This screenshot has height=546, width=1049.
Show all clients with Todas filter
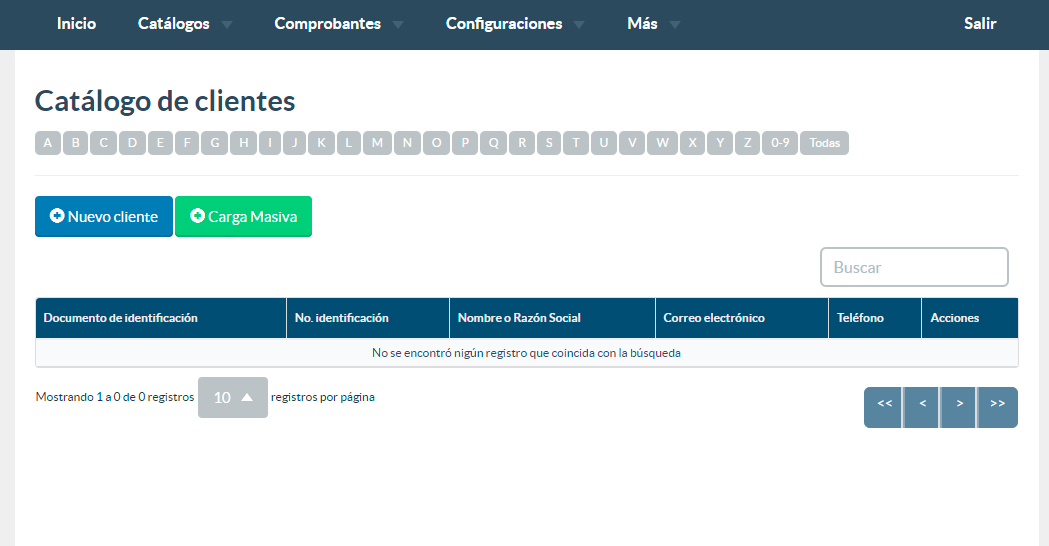824,143
